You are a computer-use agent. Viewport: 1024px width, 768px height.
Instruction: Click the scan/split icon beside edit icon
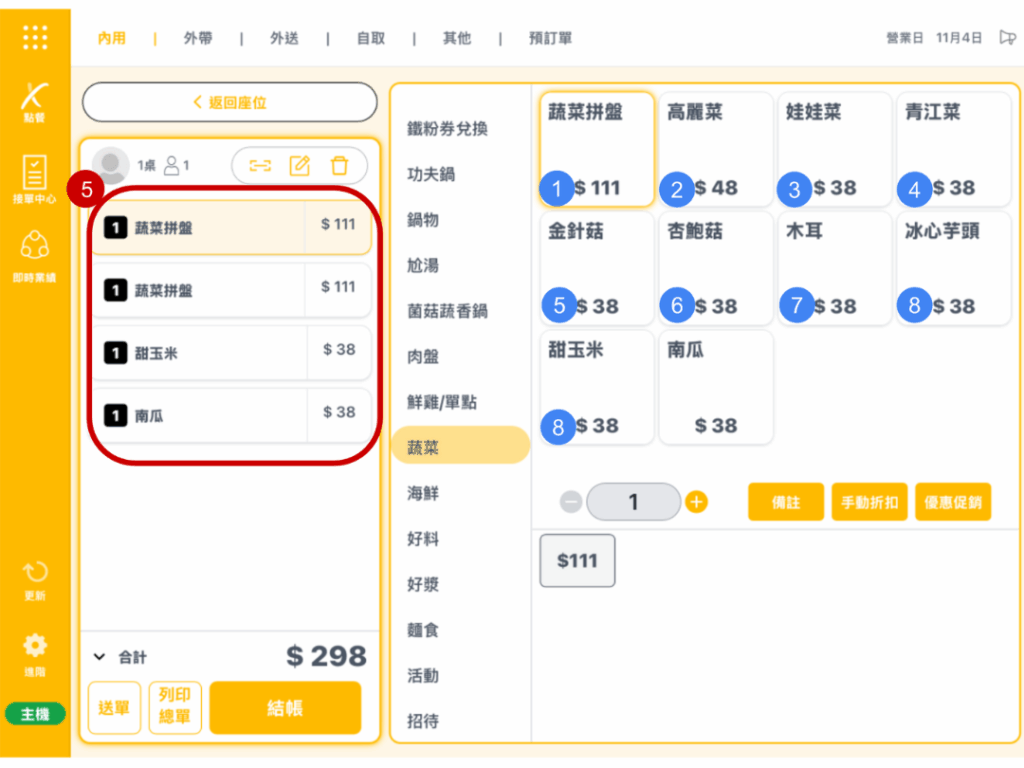(260, 166)
